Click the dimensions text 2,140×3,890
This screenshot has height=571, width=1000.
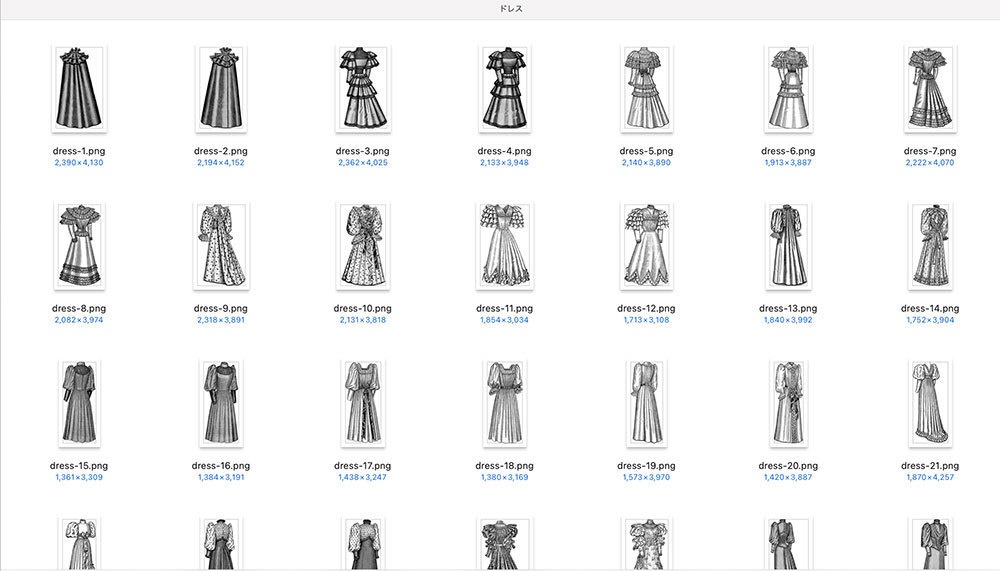[646, 163]
